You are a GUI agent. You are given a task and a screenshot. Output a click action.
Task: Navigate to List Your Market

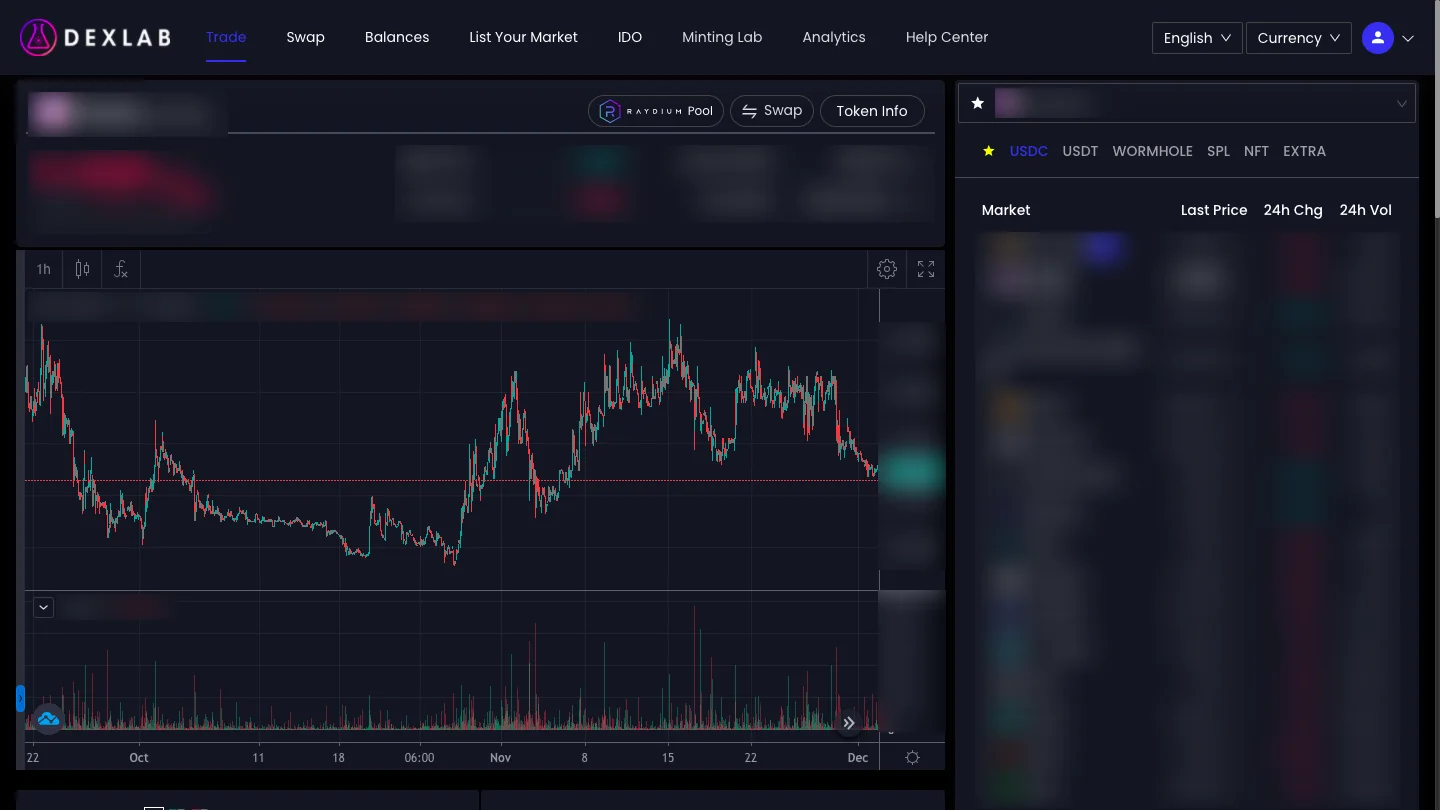click(x=524, y=37)
